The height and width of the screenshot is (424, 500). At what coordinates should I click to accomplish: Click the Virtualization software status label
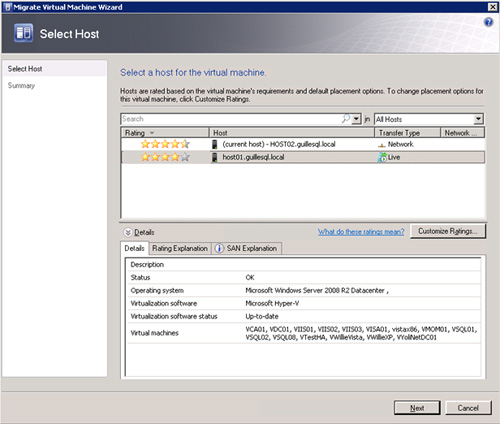pos(174,316)
